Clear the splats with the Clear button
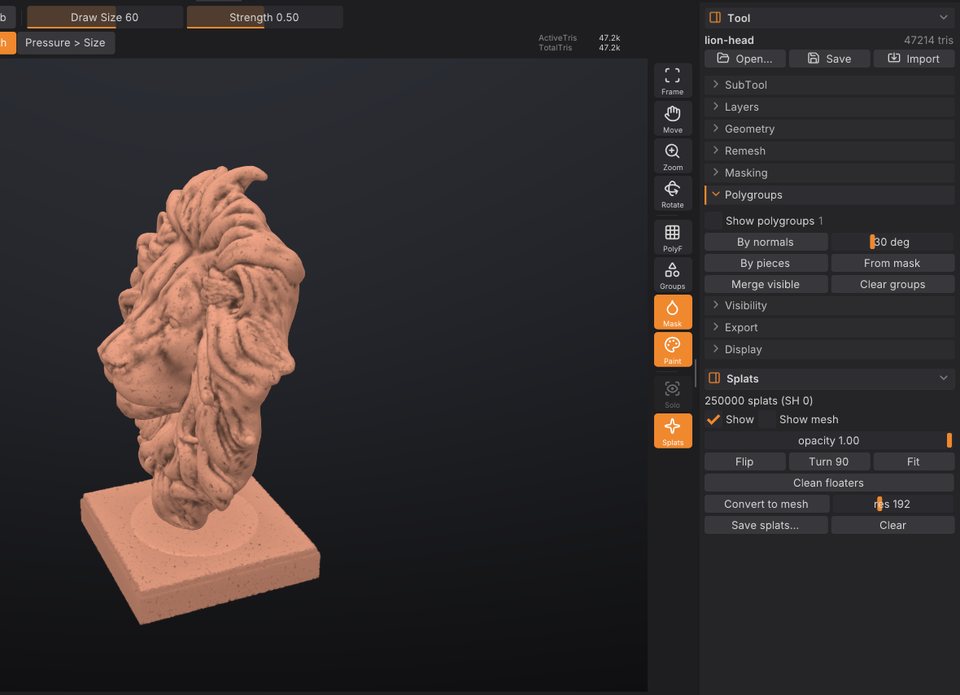 point(892,525)
